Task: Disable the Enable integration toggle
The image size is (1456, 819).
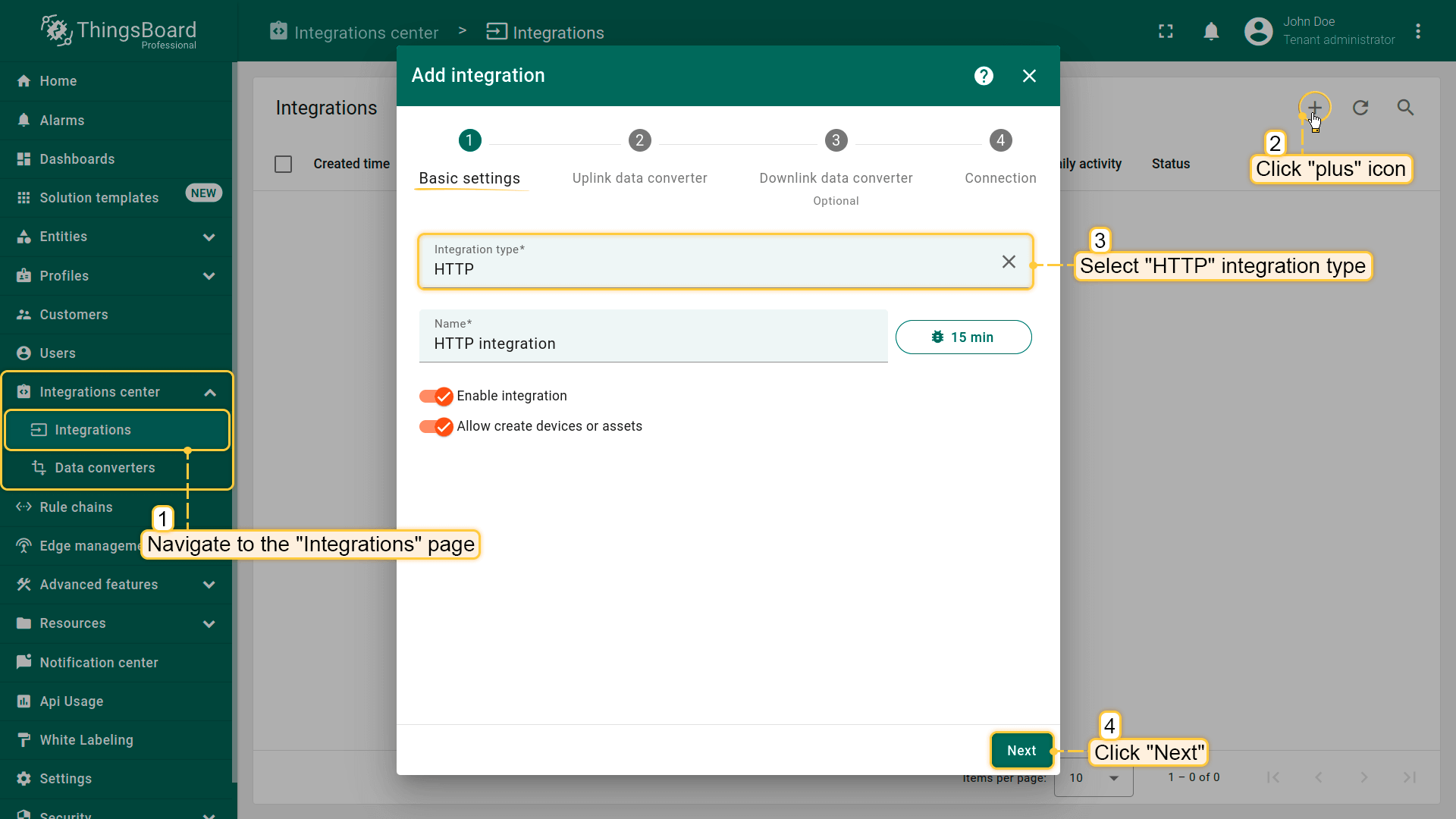Action: [436, 396]
